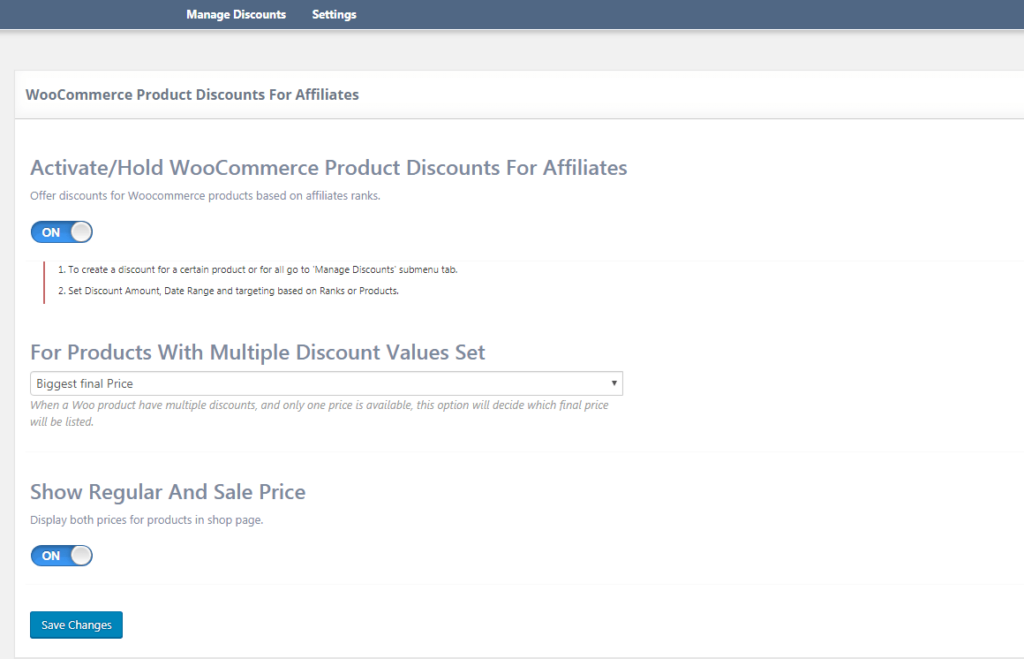Click the arrow on the multiple discounts select

(612, 384)
